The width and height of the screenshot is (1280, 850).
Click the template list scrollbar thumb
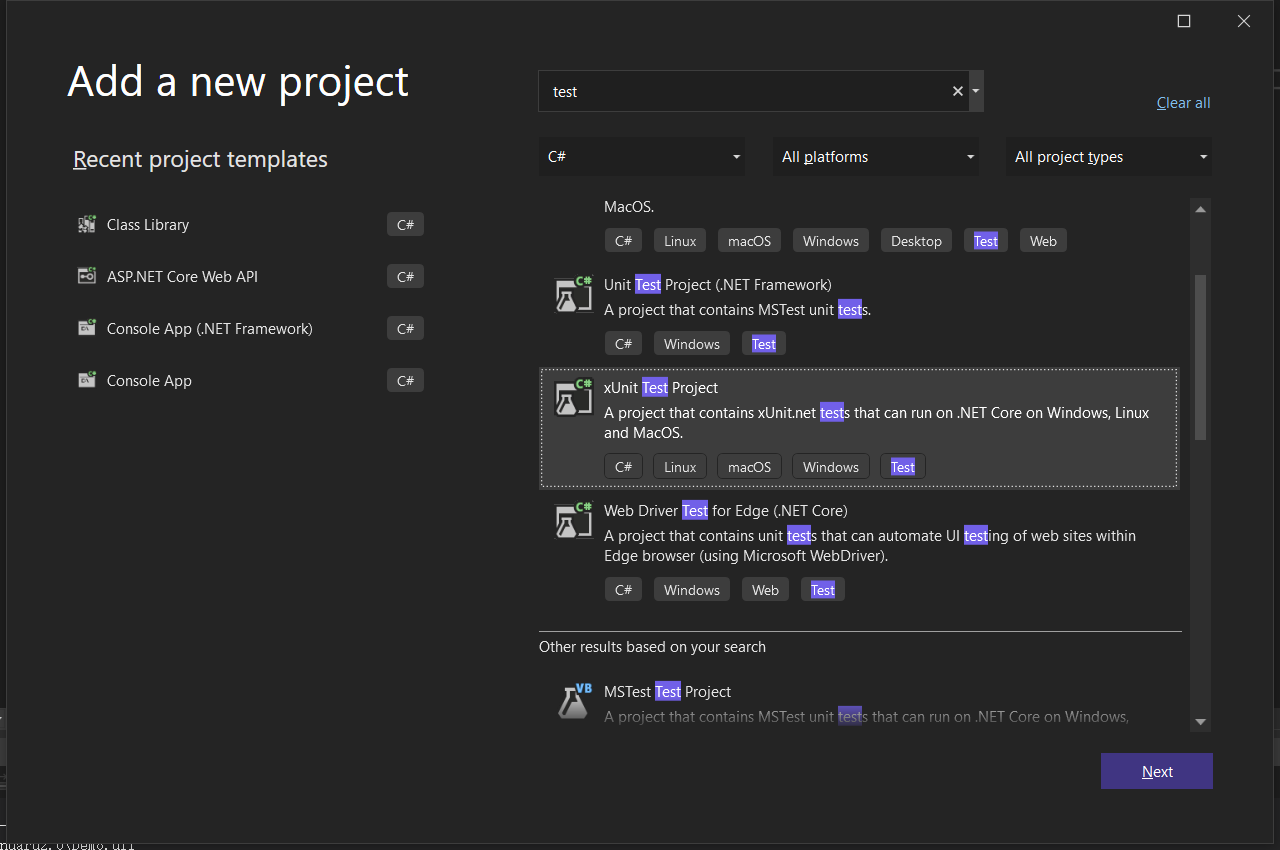click(1201, 356)
